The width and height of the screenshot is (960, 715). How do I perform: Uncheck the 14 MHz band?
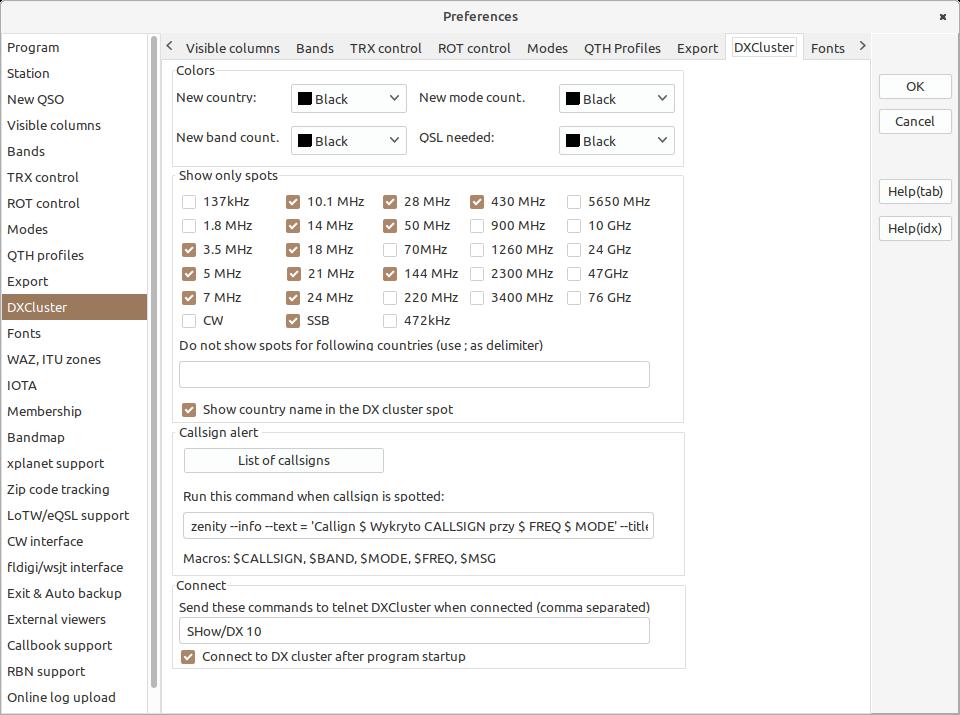pos(293,226)
